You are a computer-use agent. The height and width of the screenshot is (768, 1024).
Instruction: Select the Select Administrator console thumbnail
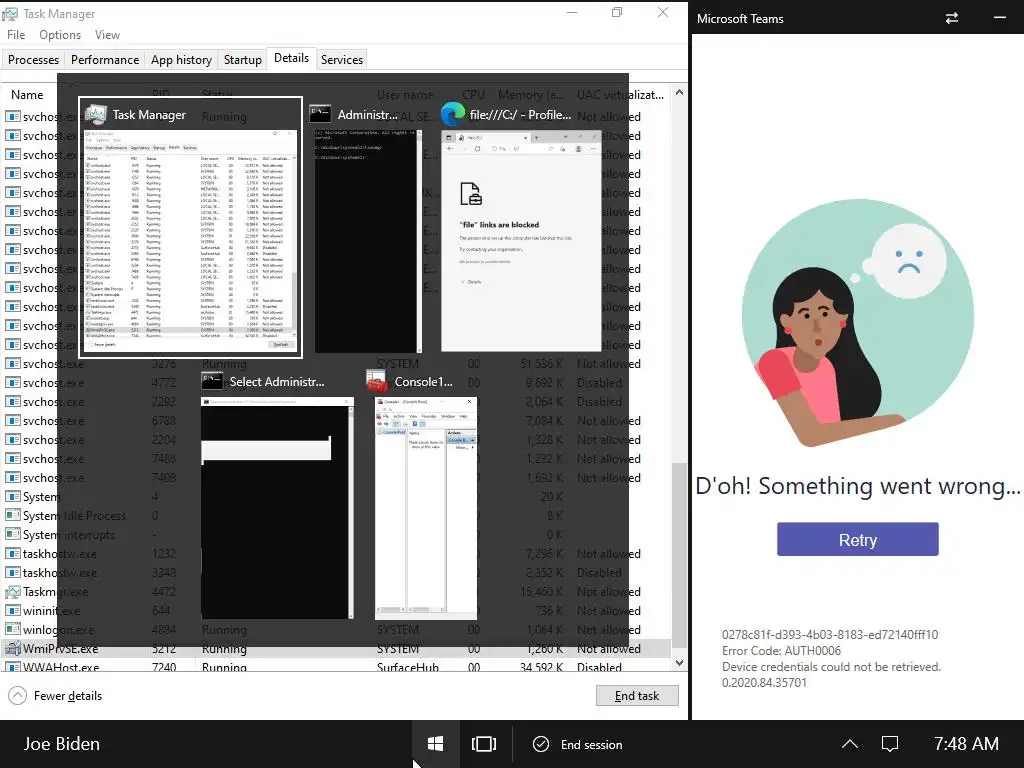click(x=277, y=507)
